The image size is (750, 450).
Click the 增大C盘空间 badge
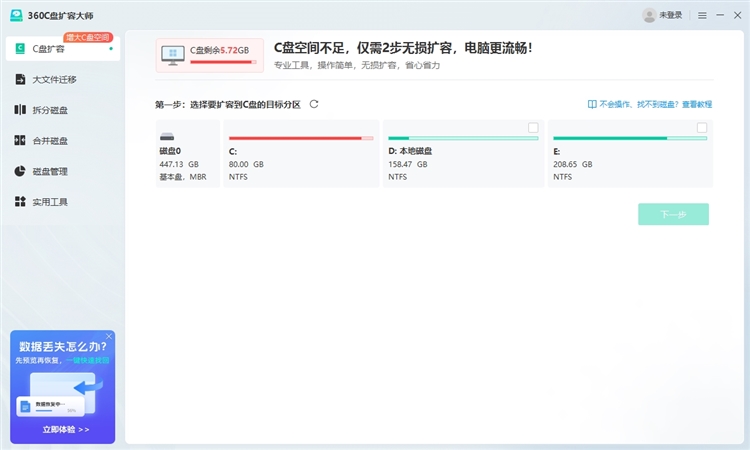(88, 37)
